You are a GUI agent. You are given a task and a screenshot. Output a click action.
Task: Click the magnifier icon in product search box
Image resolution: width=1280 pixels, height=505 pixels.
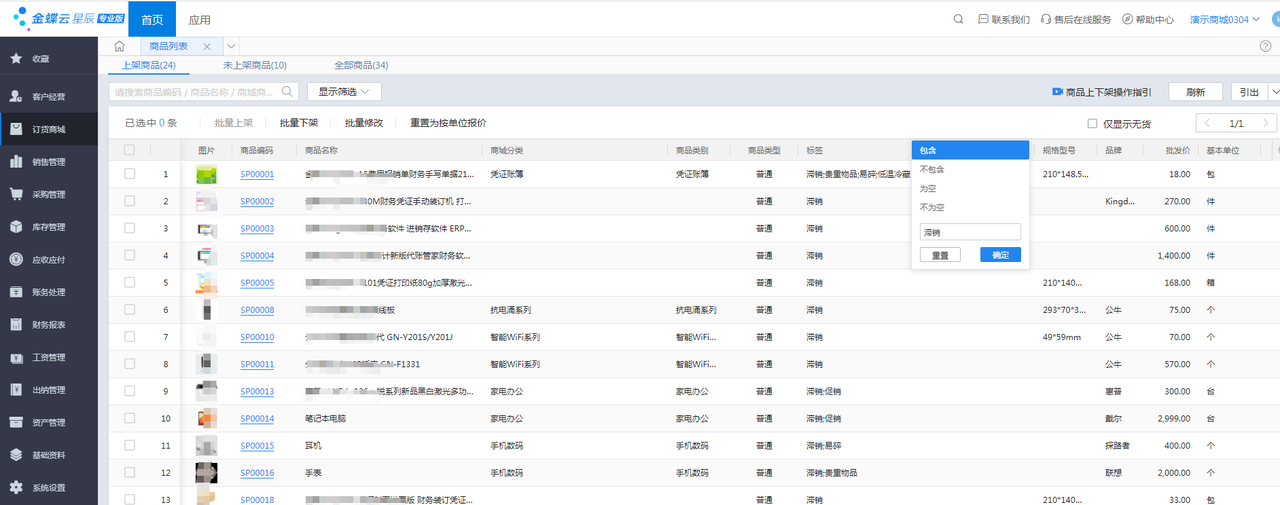(288, 91)
